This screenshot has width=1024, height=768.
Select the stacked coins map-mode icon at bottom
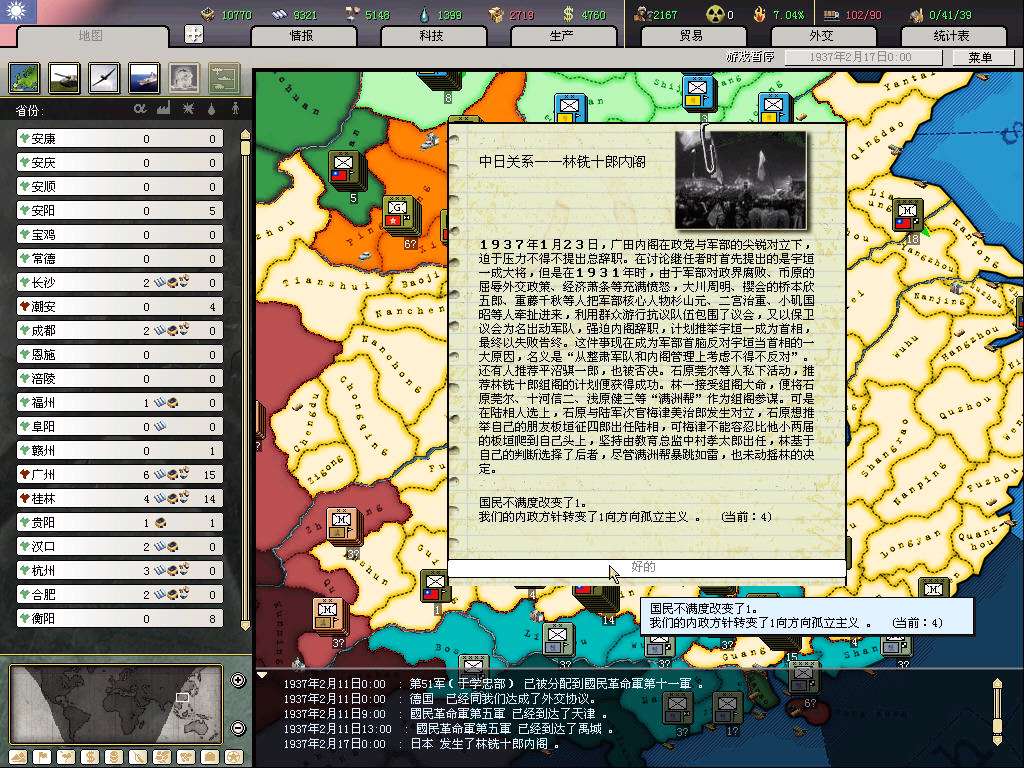114,758
